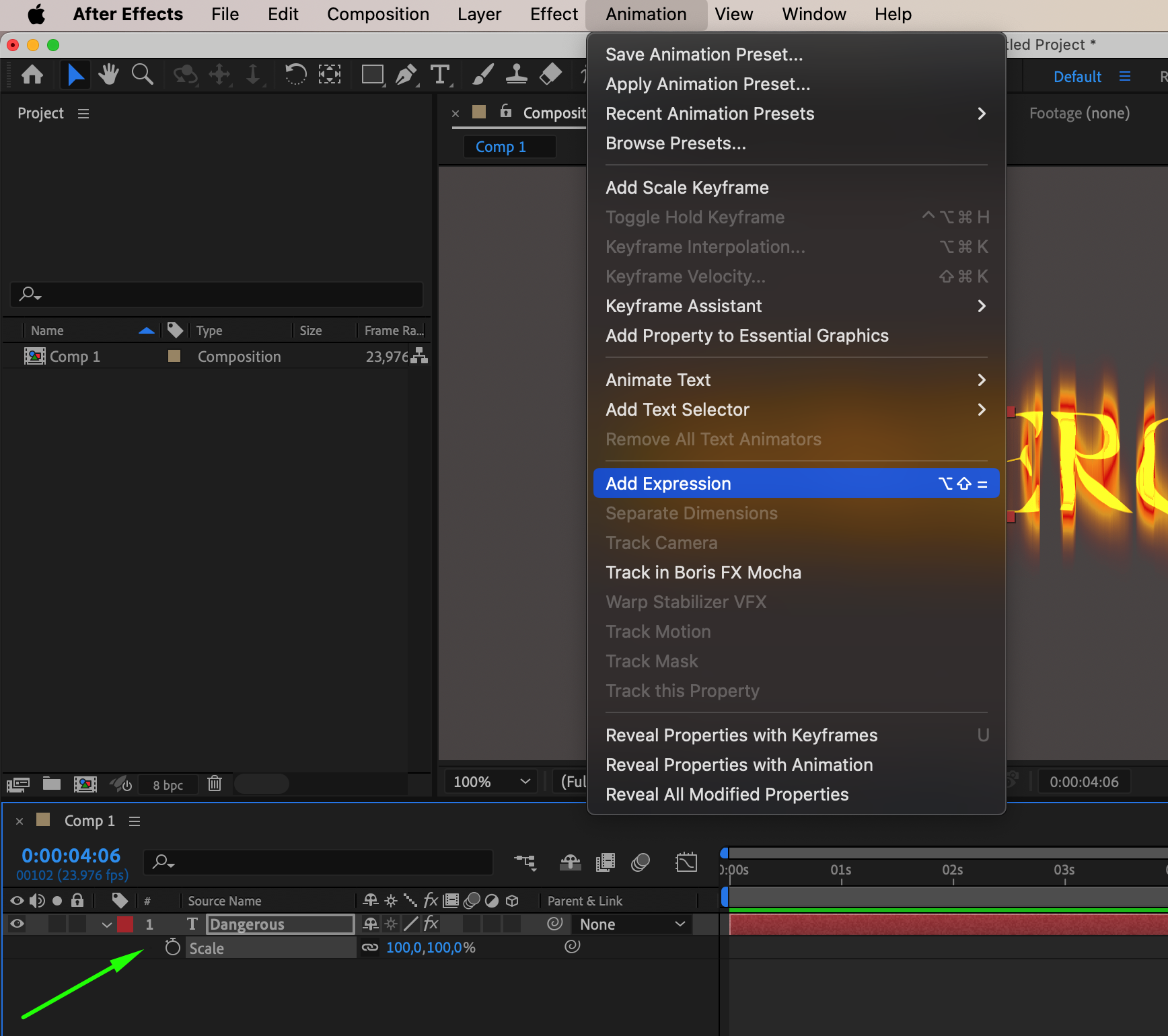Toggle Scale constrain proportions link
This screenshot has height=1036, width=1168.
370,947
